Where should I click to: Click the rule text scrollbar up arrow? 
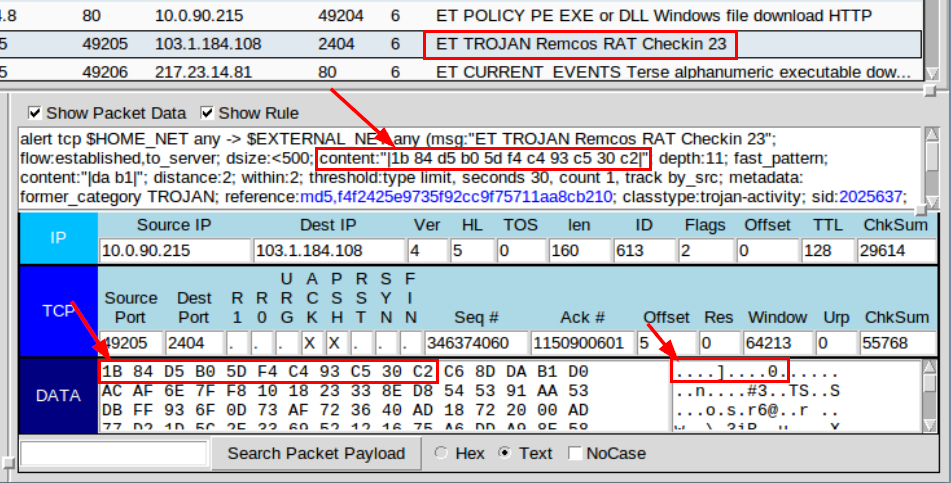932,134
